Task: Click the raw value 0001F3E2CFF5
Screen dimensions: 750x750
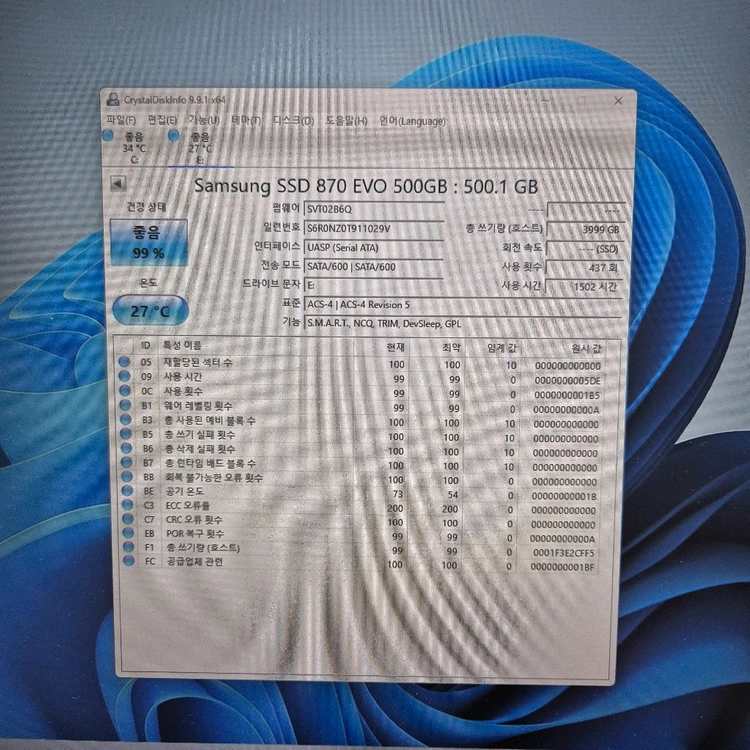Action: [x=563, y=553]
